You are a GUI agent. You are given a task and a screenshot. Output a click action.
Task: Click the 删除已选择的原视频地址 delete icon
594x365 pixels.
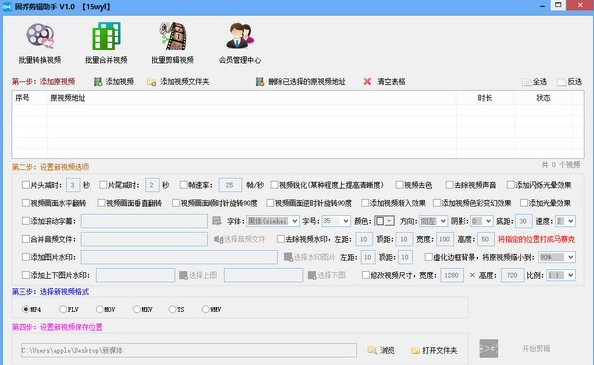pos(260,82)
